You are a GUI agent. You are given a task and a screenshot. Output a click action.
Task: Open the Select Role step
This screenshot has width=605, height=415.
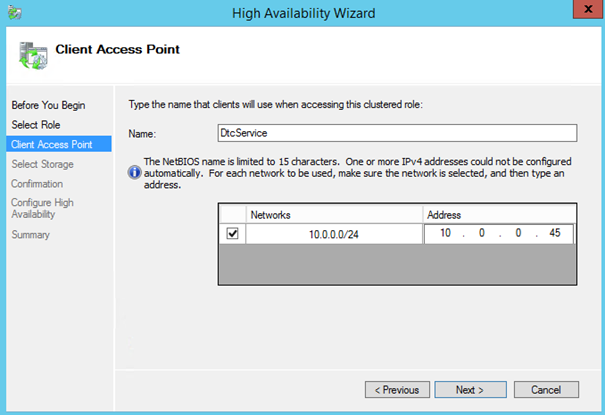(x=37, y=125)
